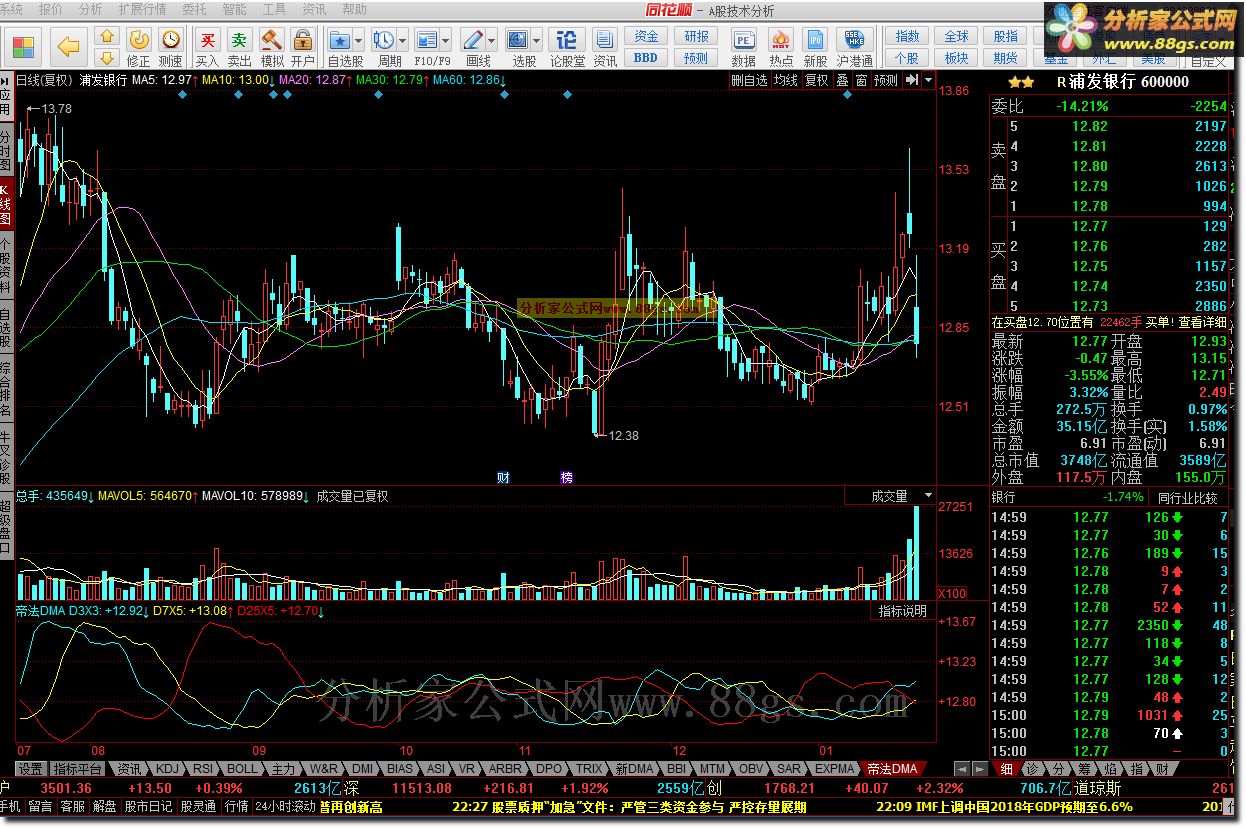Image resolution: width=1246 pixels, height=828 pixels.
Task: Switch to 分时图 sidebar view
Action: pos(5,150)
